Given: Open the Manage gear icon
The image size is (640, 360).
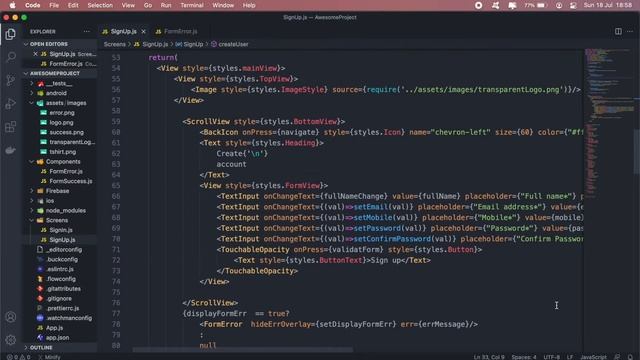Looking at the screenshot, I should (x=11, y=340).
